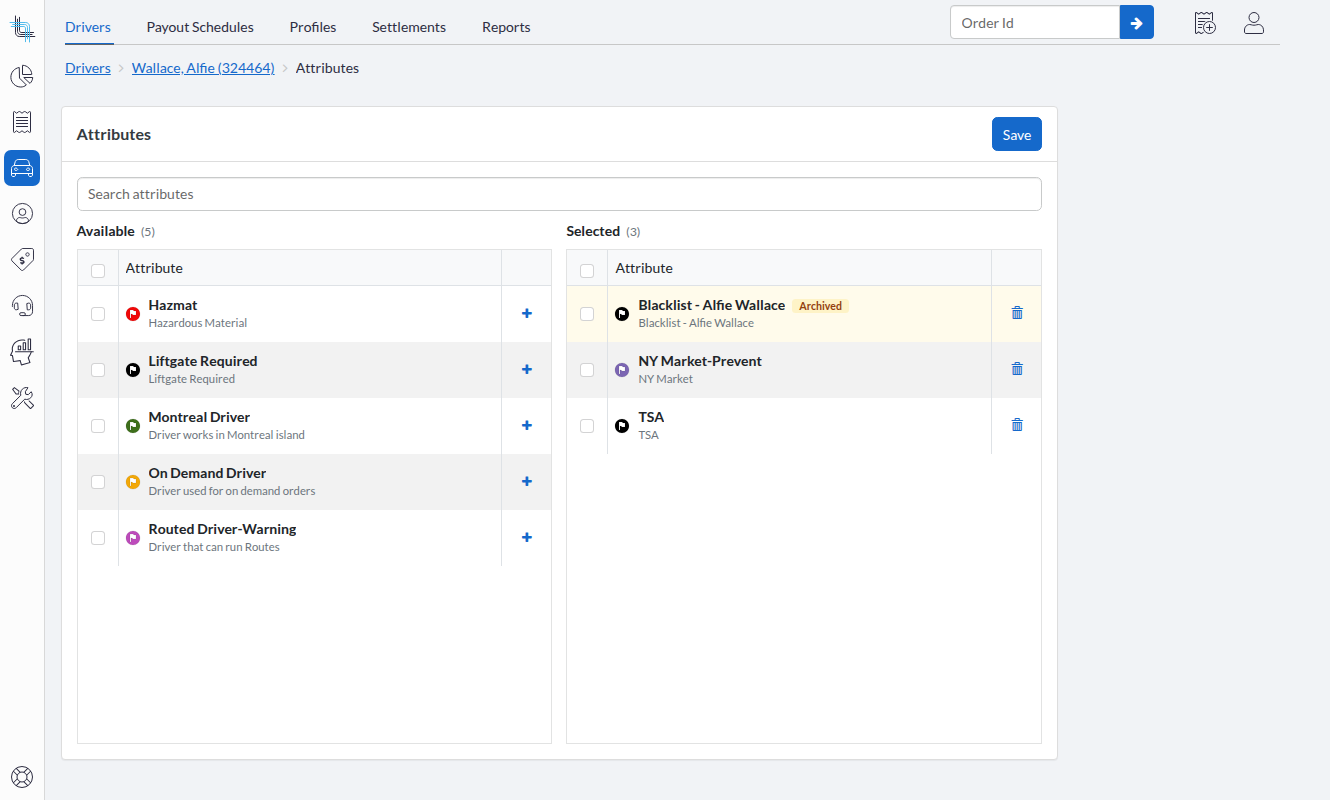The image size is (1330, 800).
Task: Click Attribute header in Selected table
Action: tap(644, 268)
